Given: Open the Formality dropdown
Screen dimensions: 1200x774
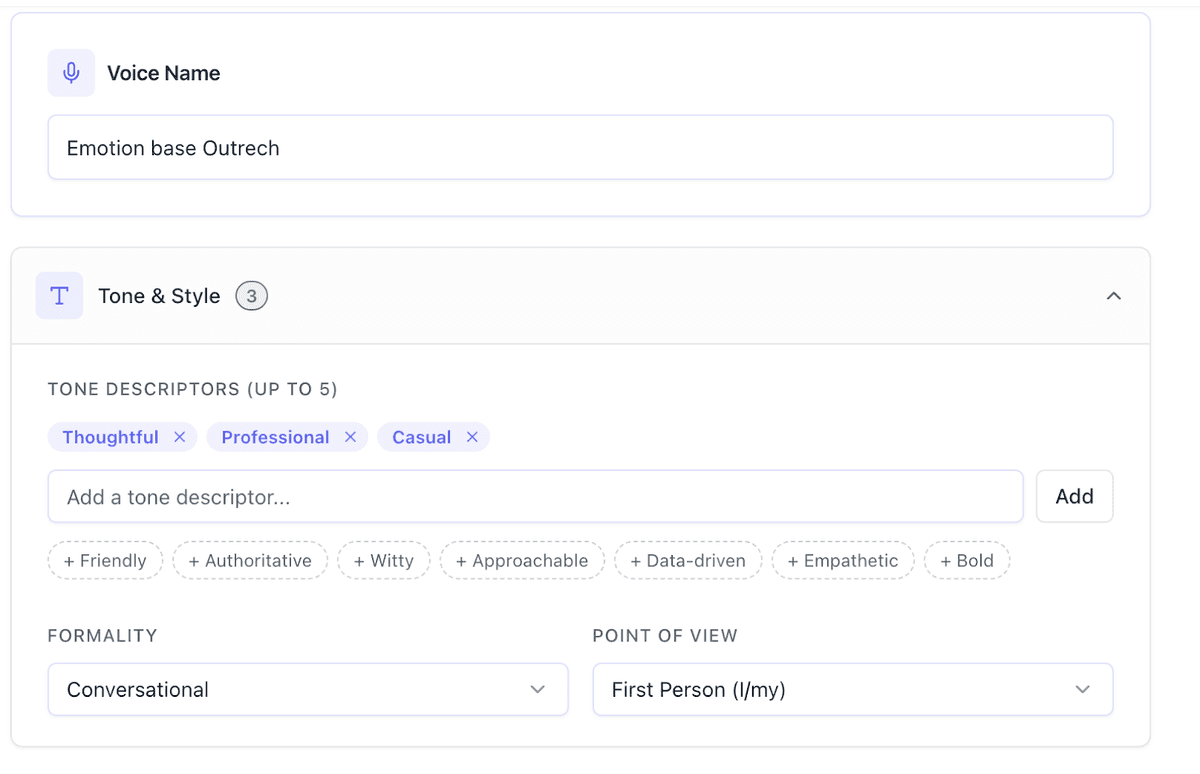Looking at the screenshot, I should 308,690.
